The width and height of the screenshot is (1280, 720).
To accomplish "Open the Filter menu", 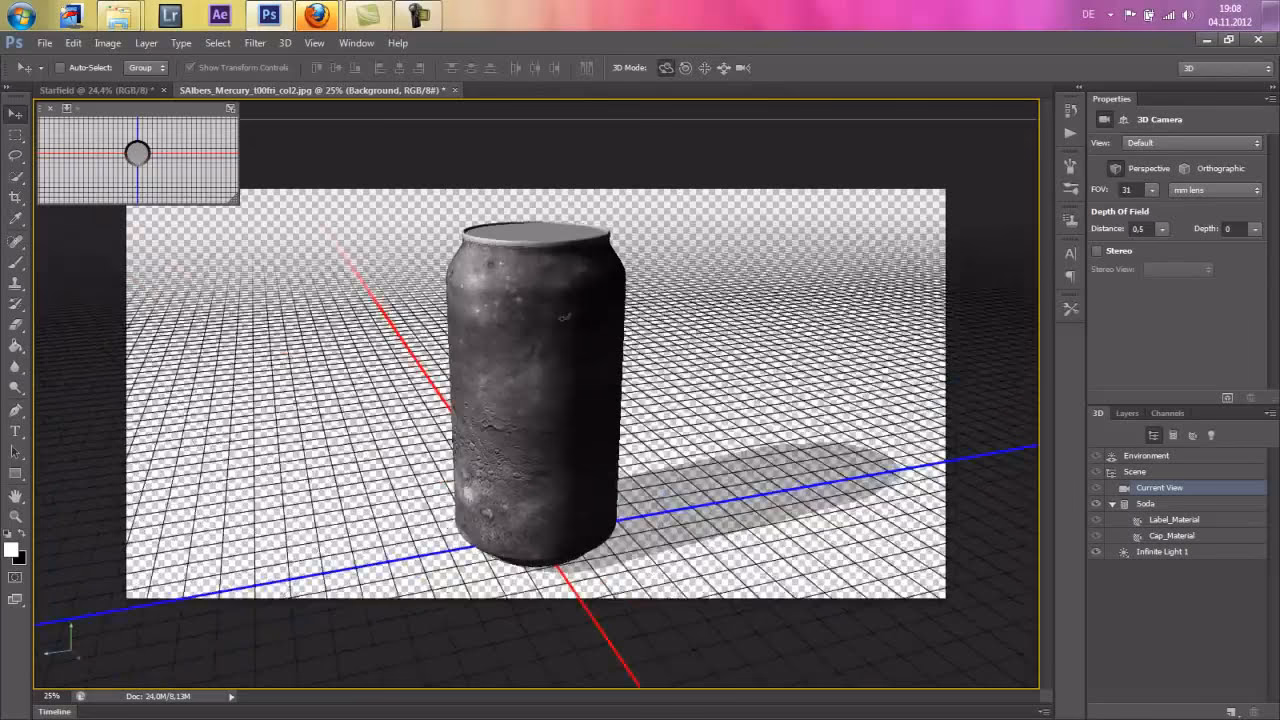I will [255, 43].
